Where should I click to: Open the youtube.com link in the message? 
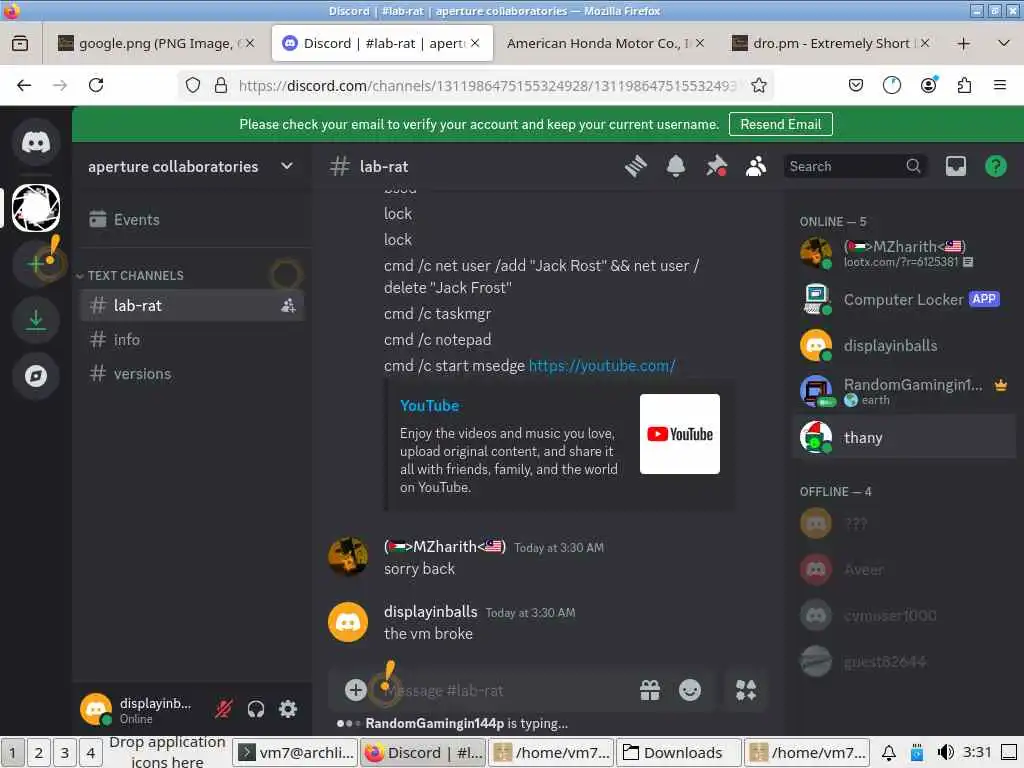(x=601, y=366)
